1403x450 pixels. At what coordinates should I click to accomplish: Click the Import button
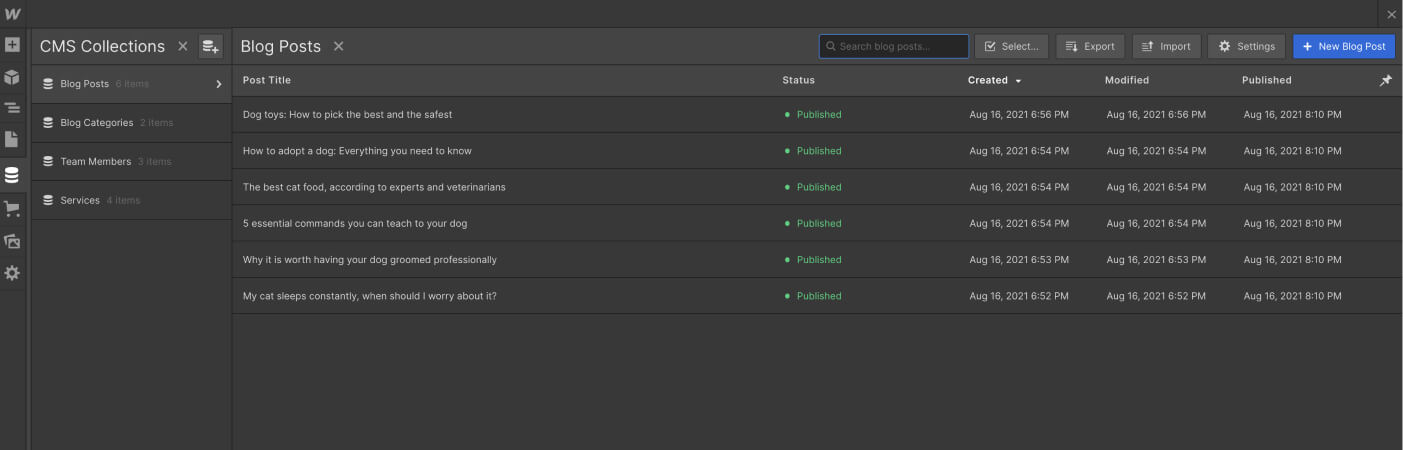[1166, 46]
